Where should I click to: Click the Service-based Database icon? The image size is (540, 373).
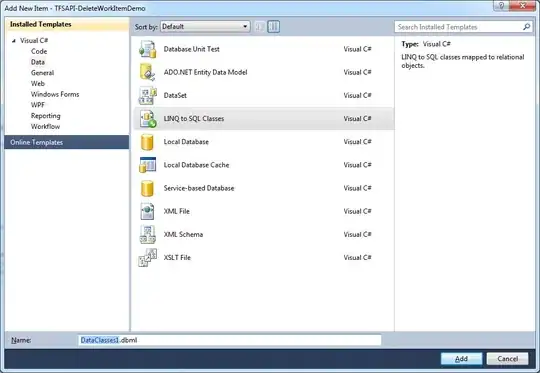(x=147, y=188)
